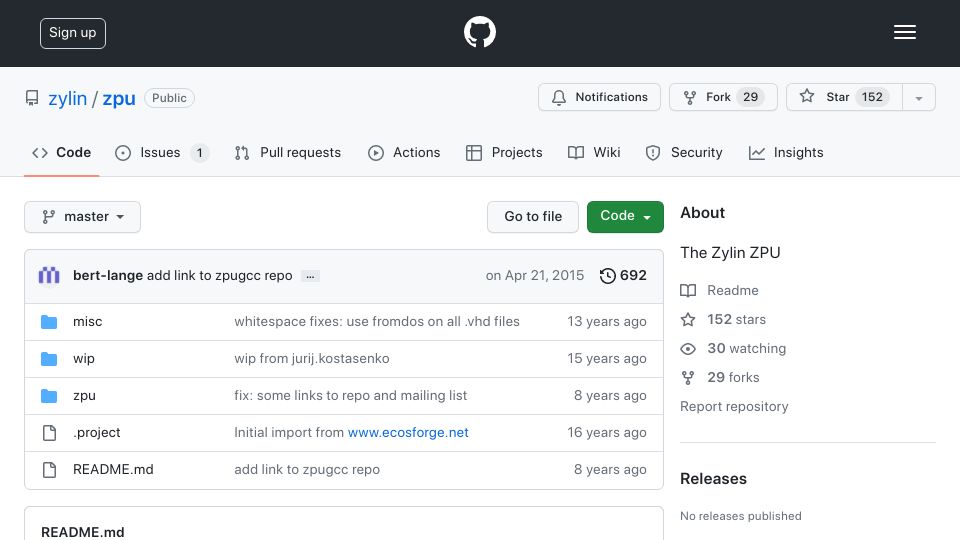Viewport: 960px width, 540px height.
Task: Click the '16 years ago' timestamp for .project
Action: [x=607, y=432]
